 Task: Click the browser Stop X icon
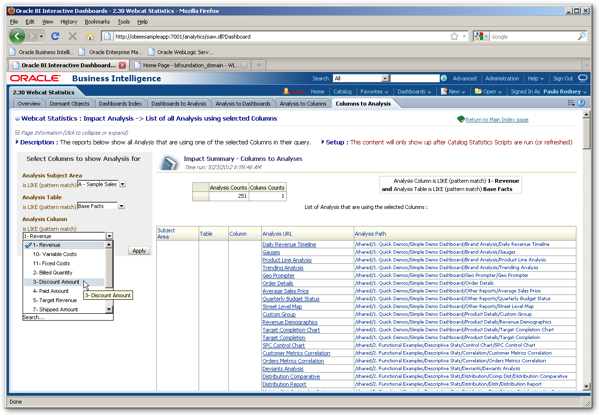[x=72, y=36]
